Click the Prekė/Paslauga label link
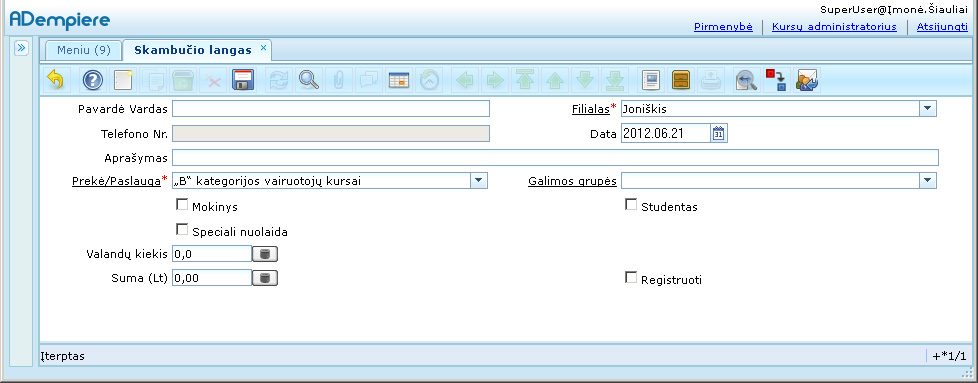The image size is (978, 383). point(117,181)
